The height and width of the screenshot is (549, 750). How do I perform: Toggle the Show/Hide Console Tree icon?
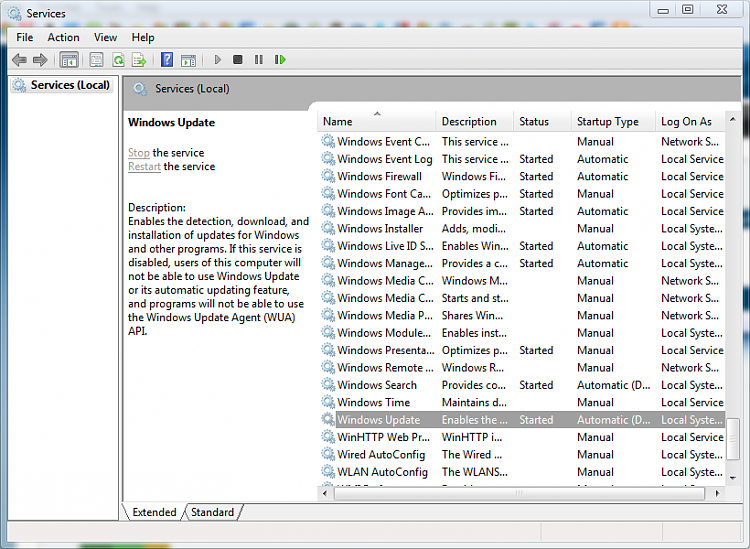69,60
